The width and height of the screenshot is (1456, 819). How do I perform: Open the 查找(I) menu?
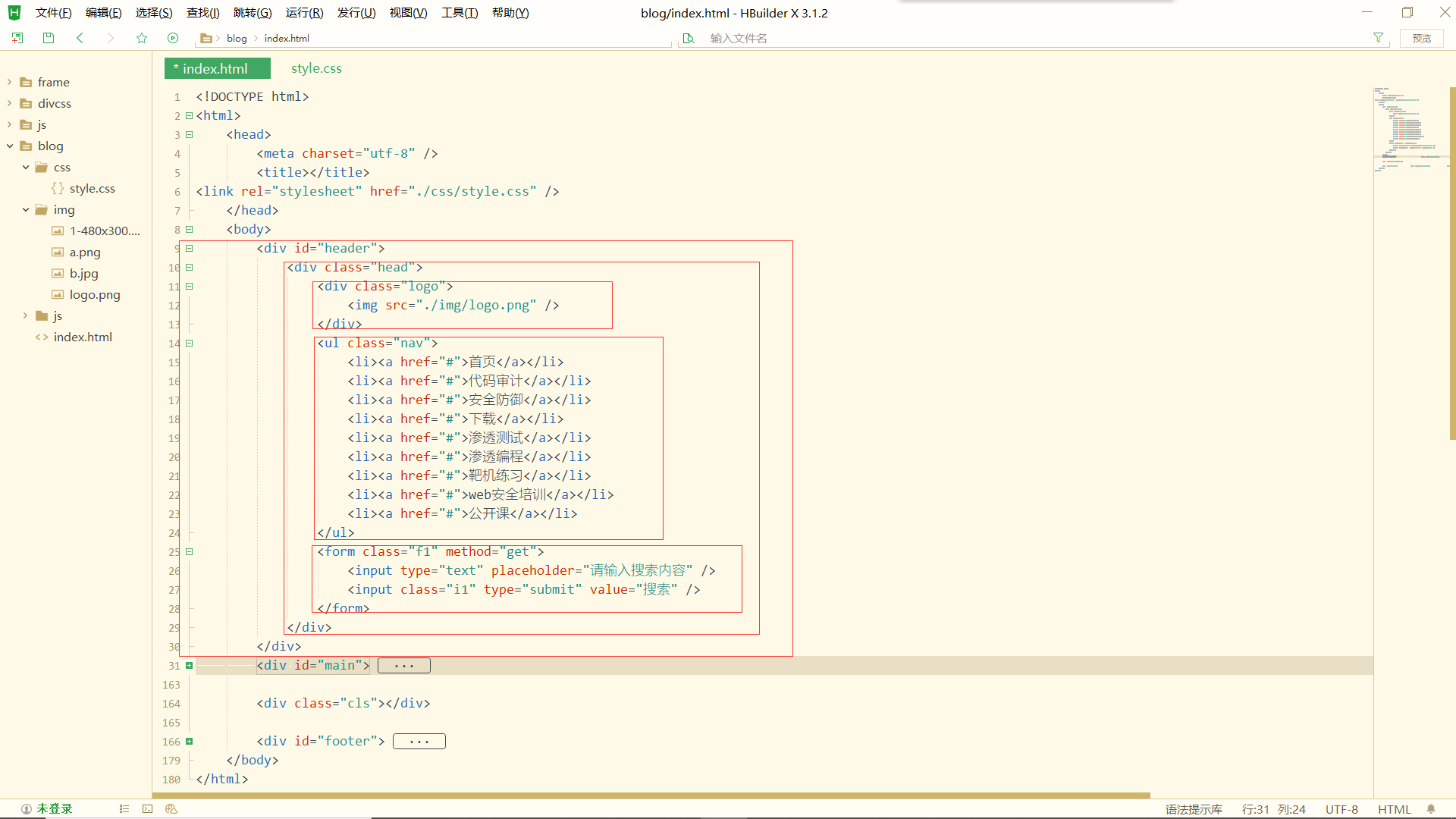(x=202, y=13)
